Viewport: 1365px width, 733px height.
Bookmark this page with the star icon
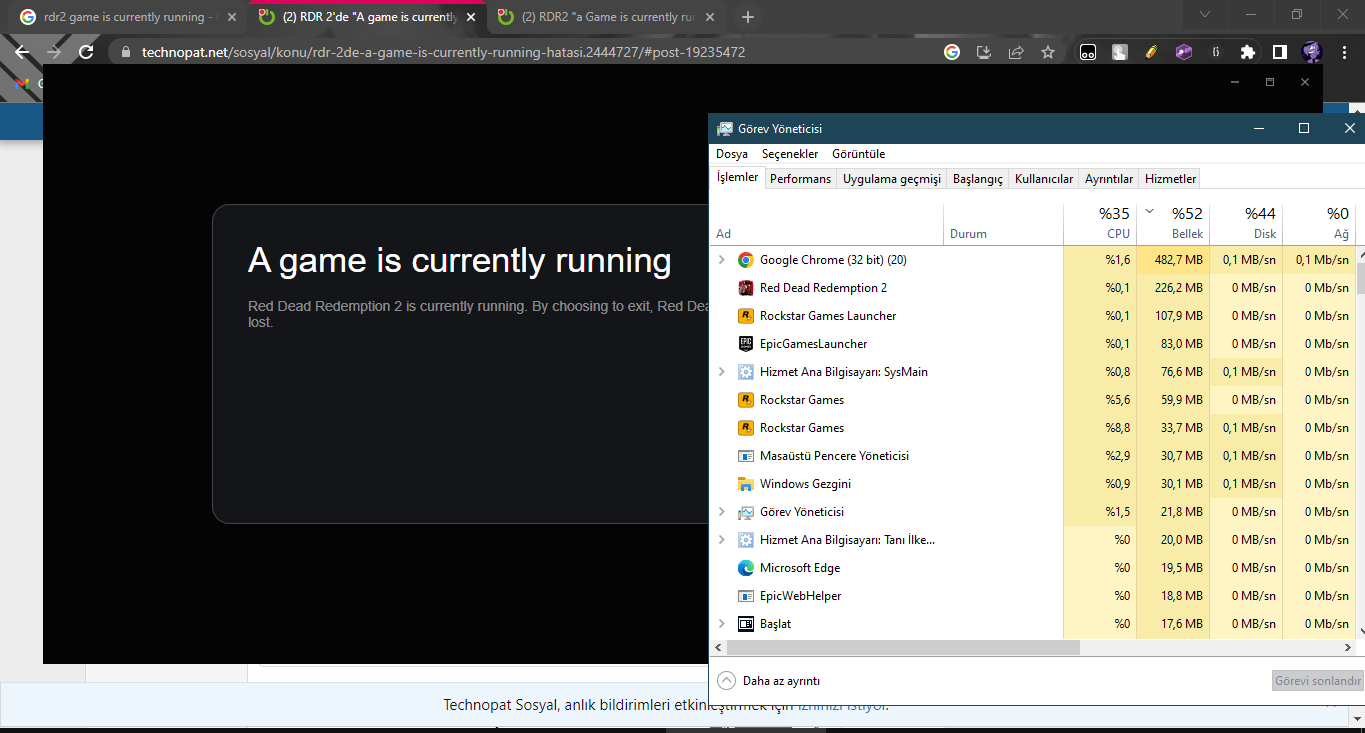click(1048, 52)
